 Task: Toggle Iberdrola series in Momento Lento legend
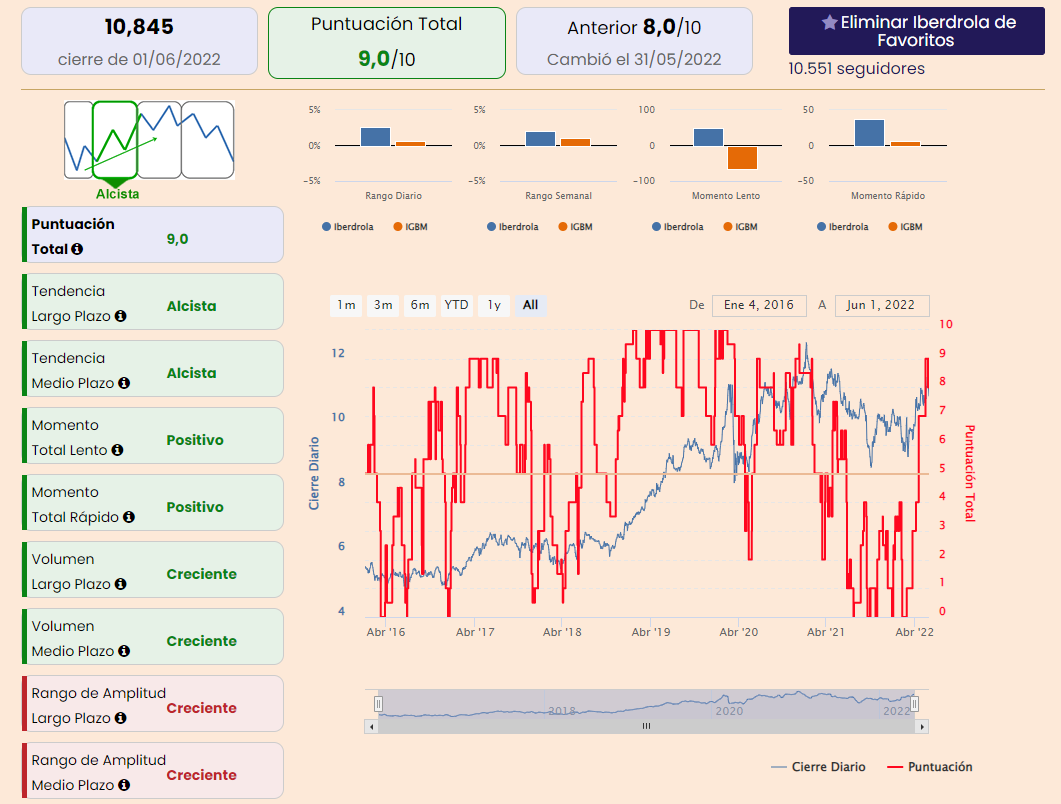coord(678,227)
